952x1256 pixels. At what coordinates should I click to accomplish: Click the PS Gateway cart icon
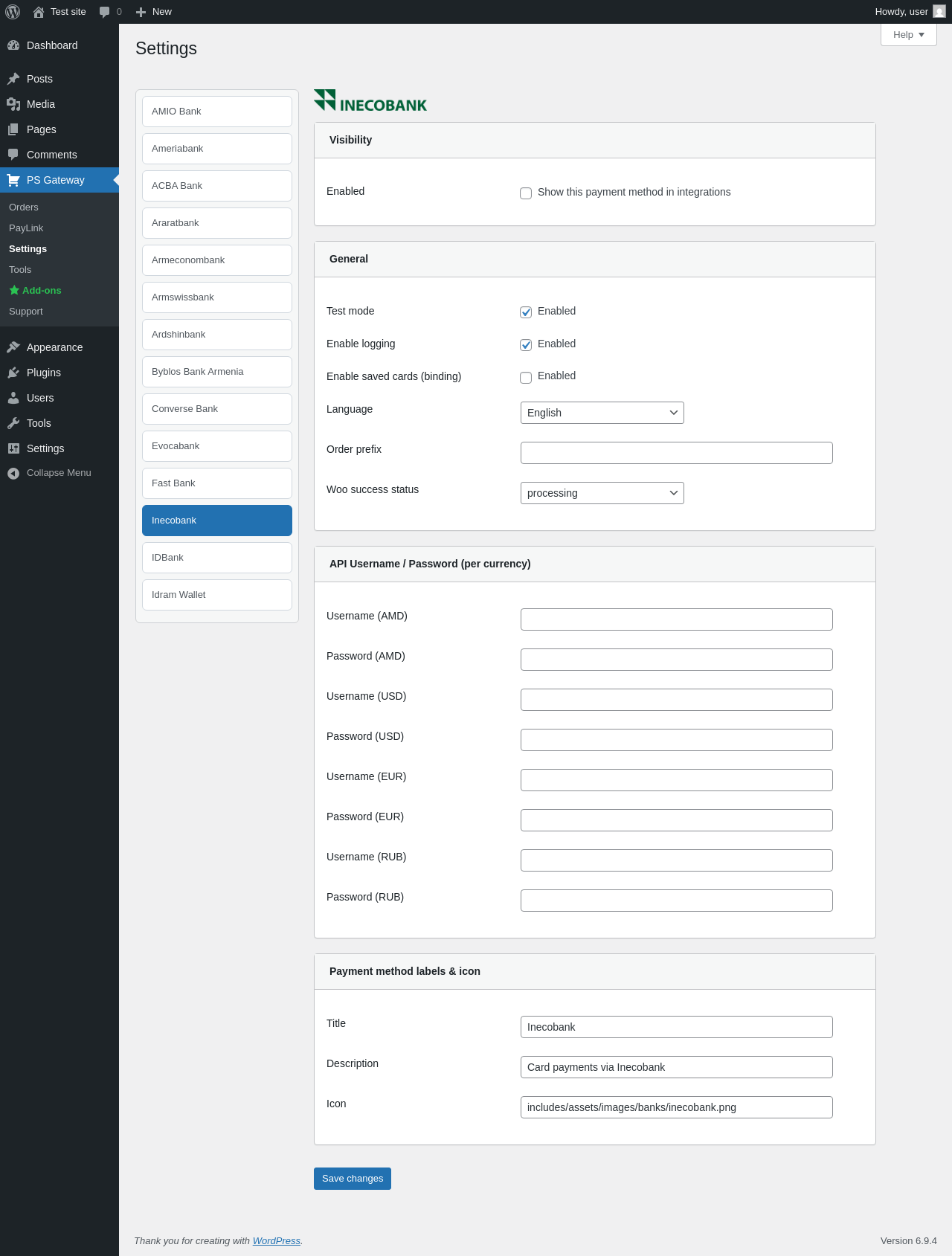(13, 180)
